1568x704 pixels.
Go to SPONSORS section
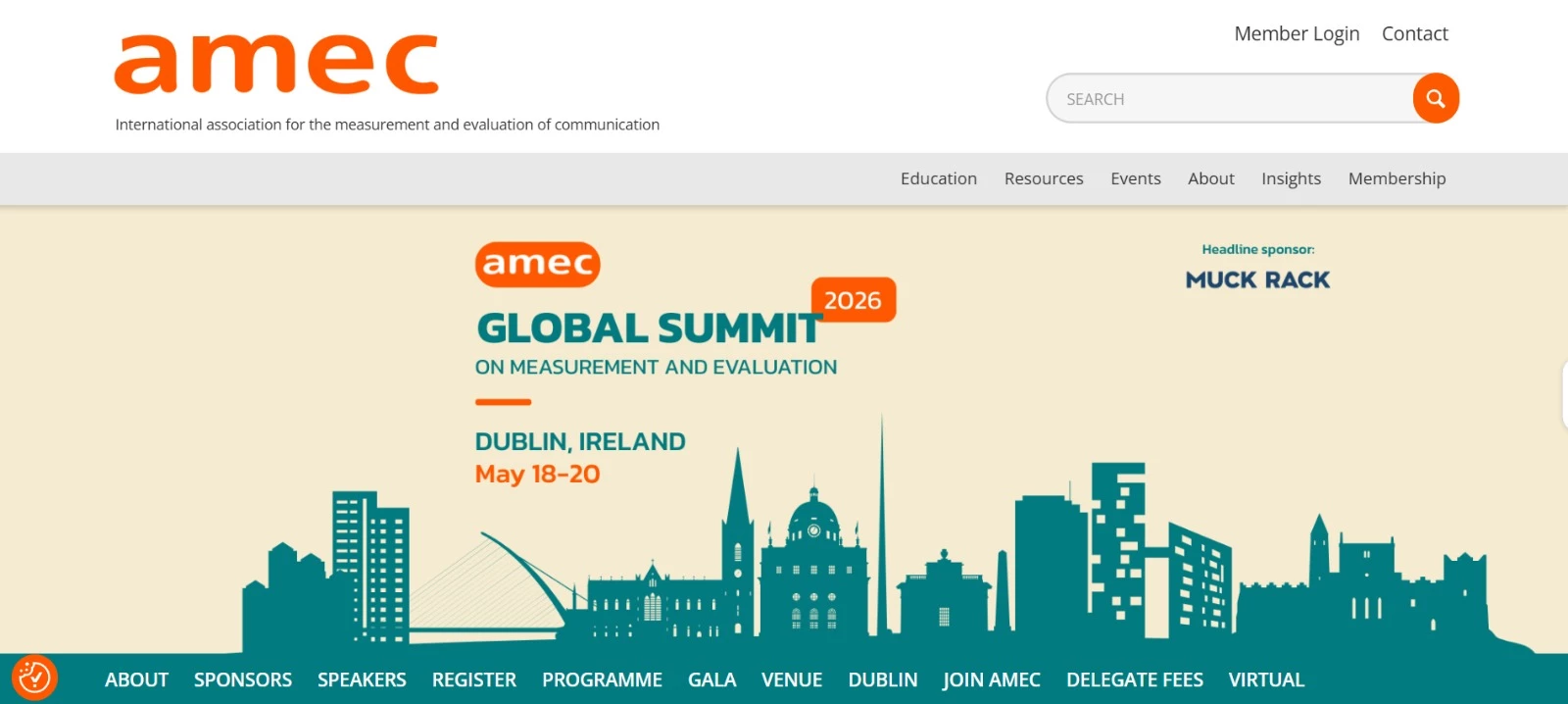click(x=243, y=679)
